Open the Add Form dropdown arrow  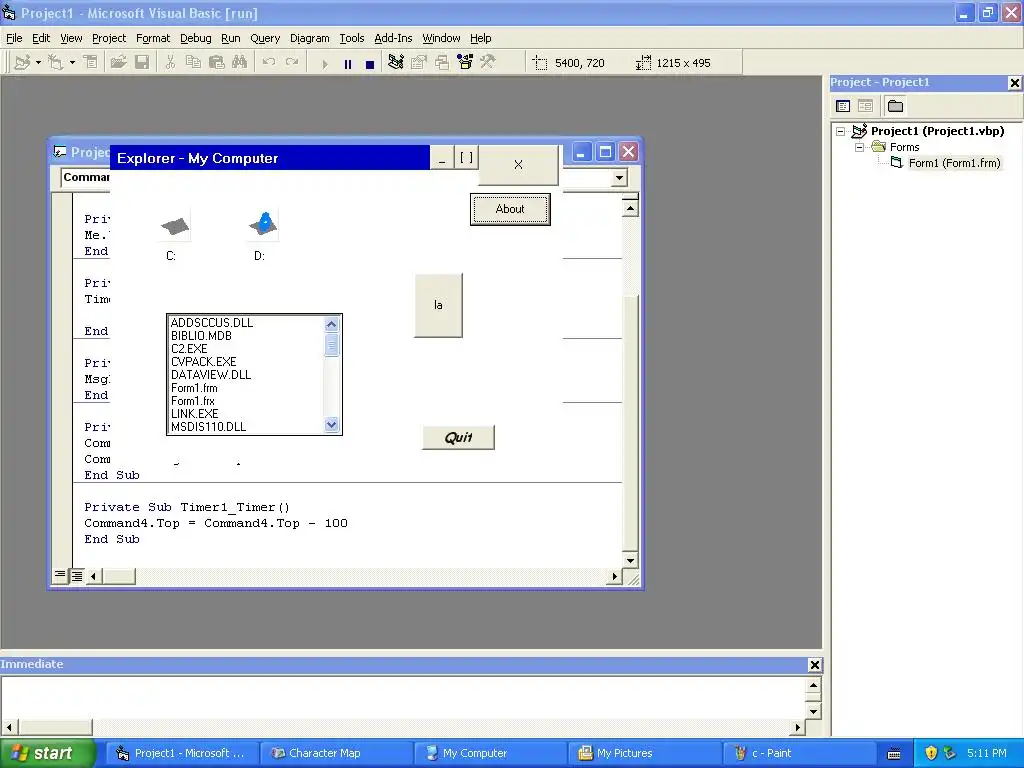coord(72,63)
